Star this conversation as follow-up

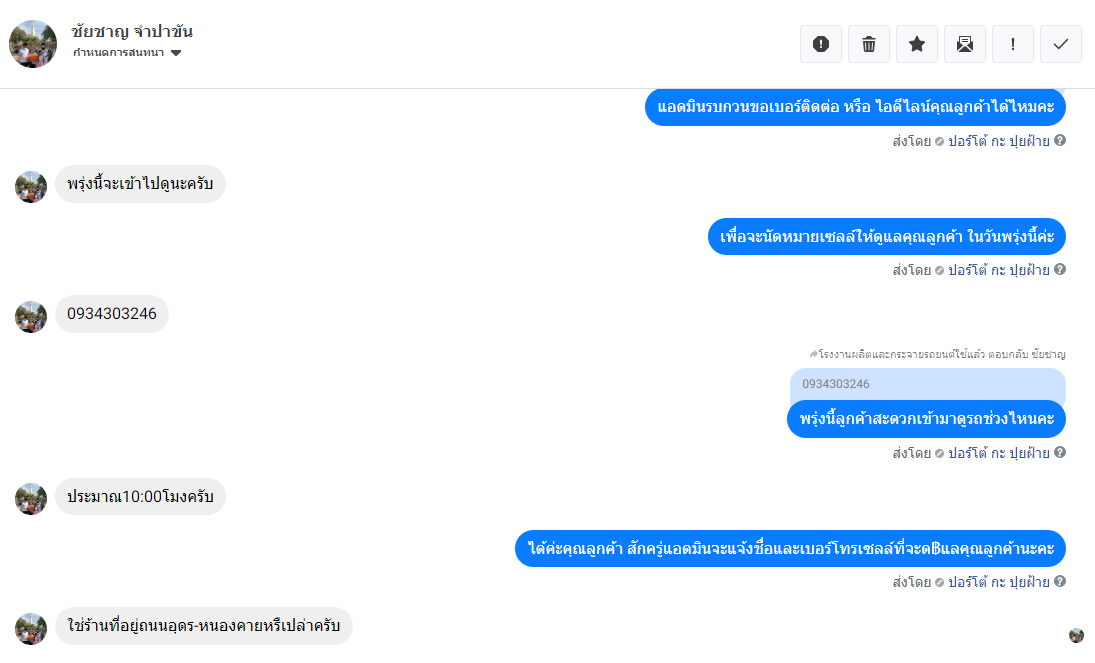917,44
